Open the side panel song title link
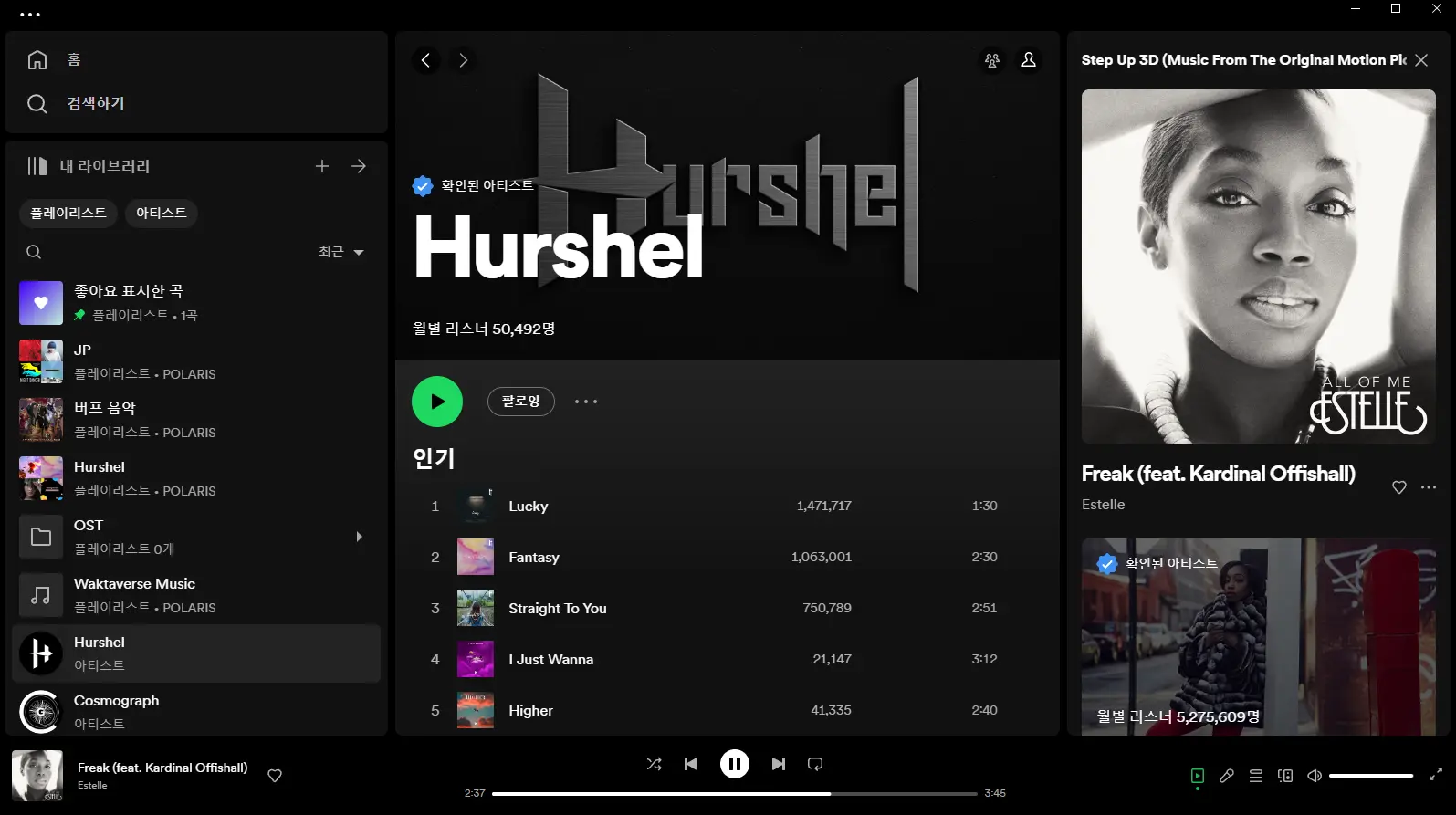This screenshot has height=815, width=1456. click(1219, 474)
